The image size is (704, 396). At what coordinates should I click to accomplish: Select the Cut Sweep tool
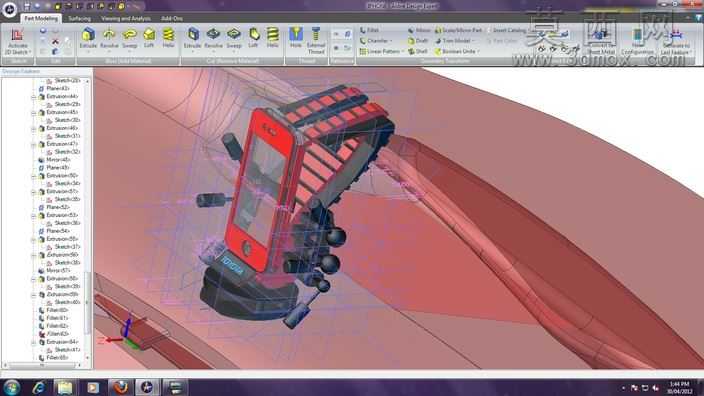click(x=234, y=38)
